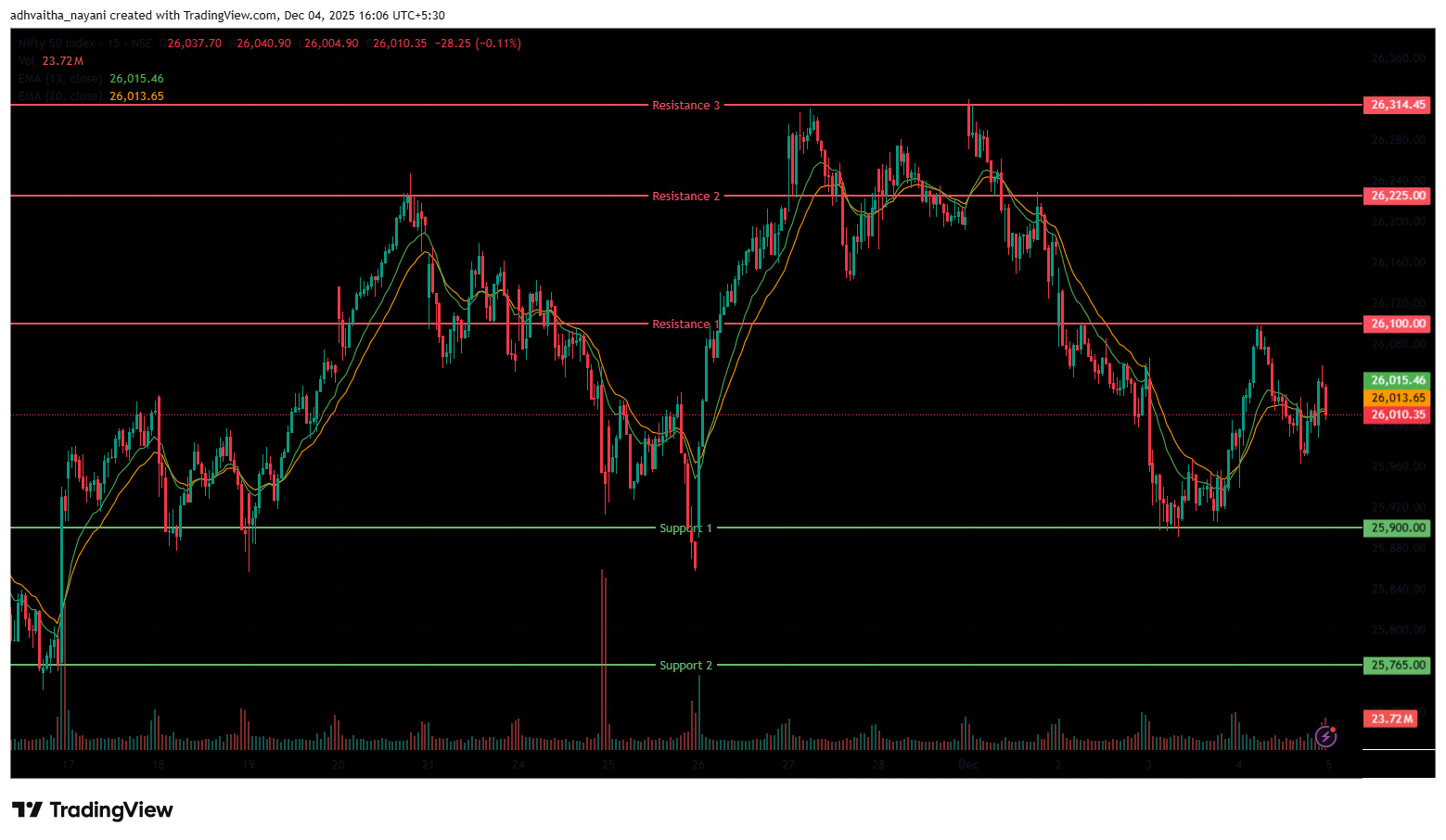This screenshot has width=1446, height=840.
Task: Click the 26,100.00 price axis tag
Action: click(1397, 324)
